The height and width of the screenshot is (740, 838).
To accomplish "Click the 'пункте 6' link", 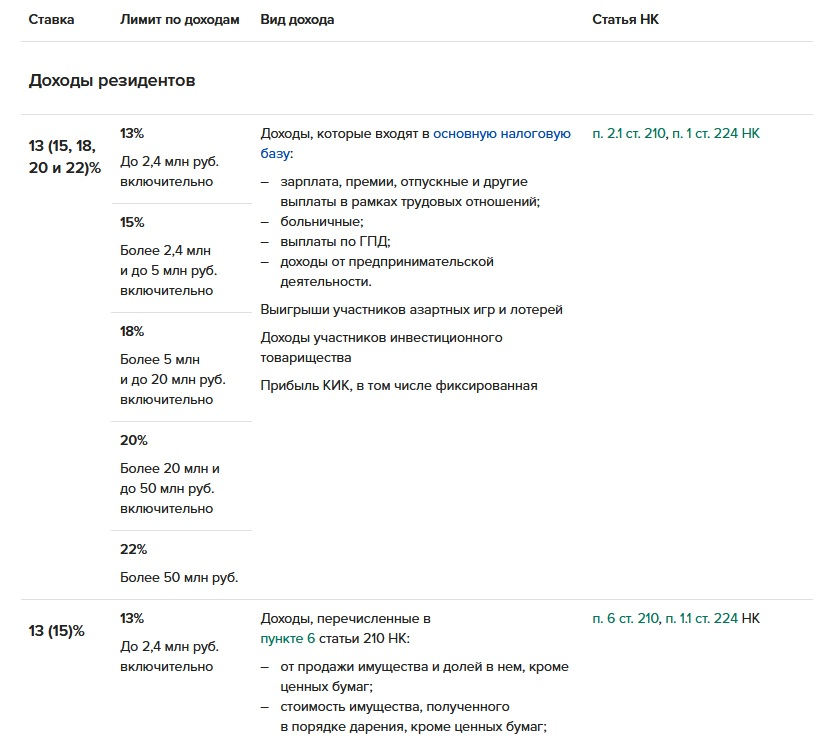I will click(287, 638).
